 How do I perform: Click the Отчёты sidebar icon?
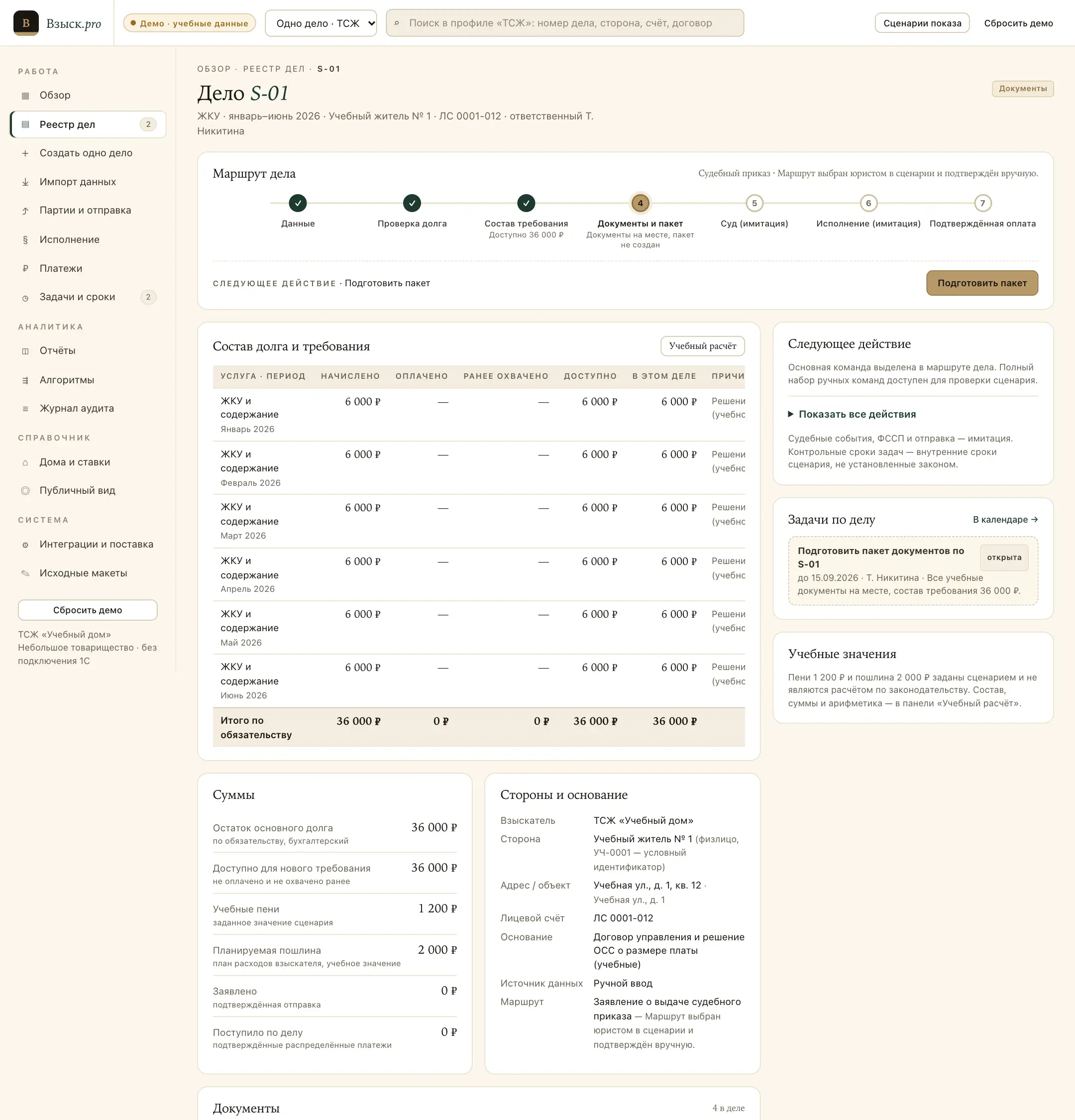coord(25,351)
